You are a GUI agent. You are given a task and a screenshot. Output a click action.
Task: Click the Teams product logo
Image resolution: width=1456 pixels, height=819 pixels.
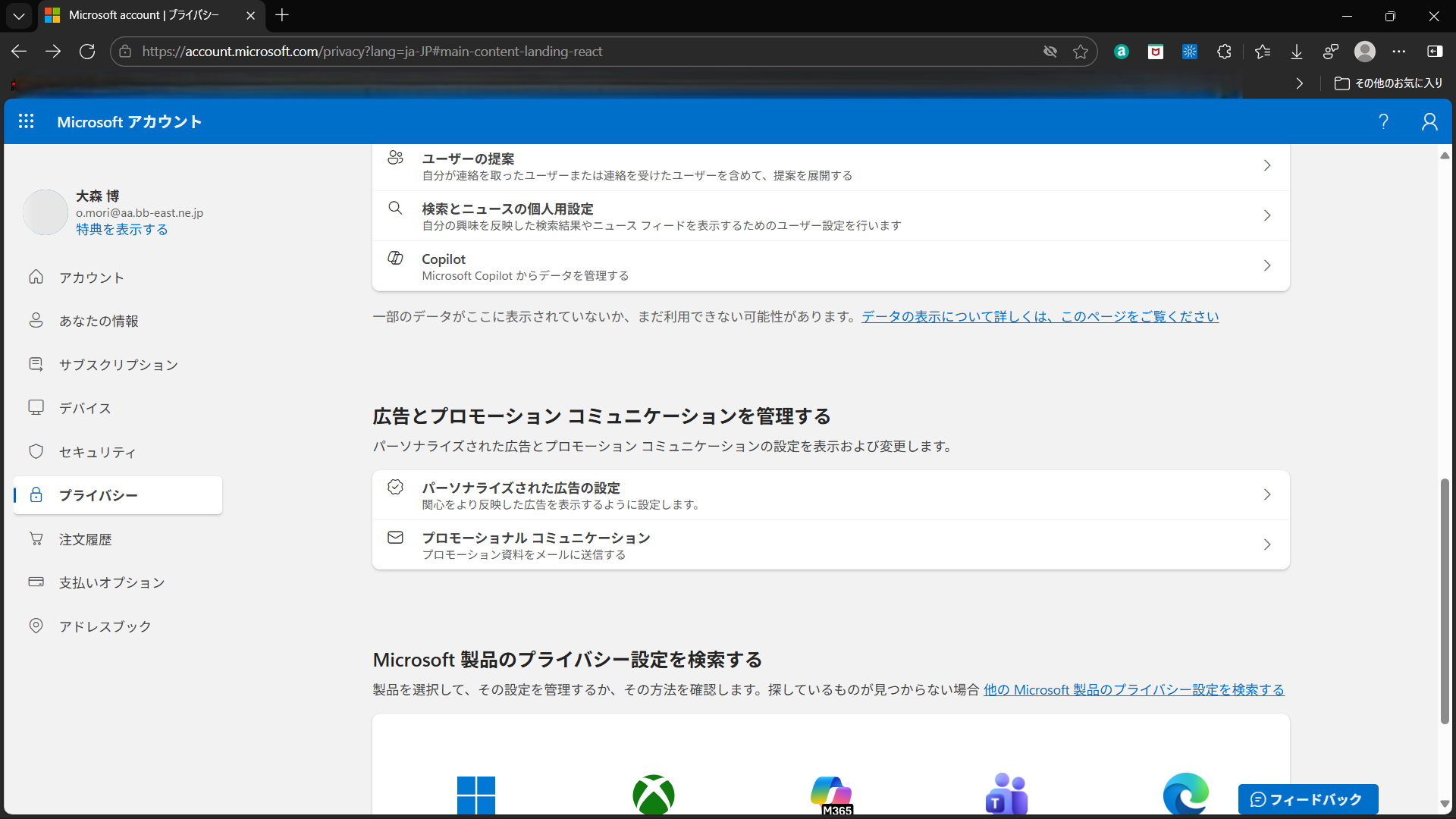(x=1007, y=794)
